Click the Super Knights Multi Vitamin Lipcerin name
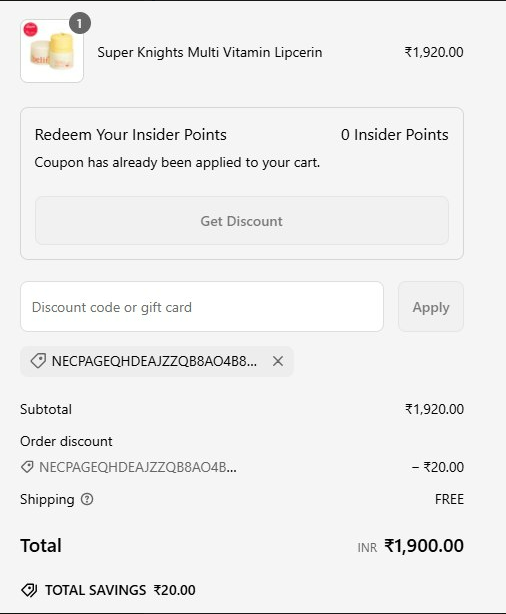 tap(210, 52)
